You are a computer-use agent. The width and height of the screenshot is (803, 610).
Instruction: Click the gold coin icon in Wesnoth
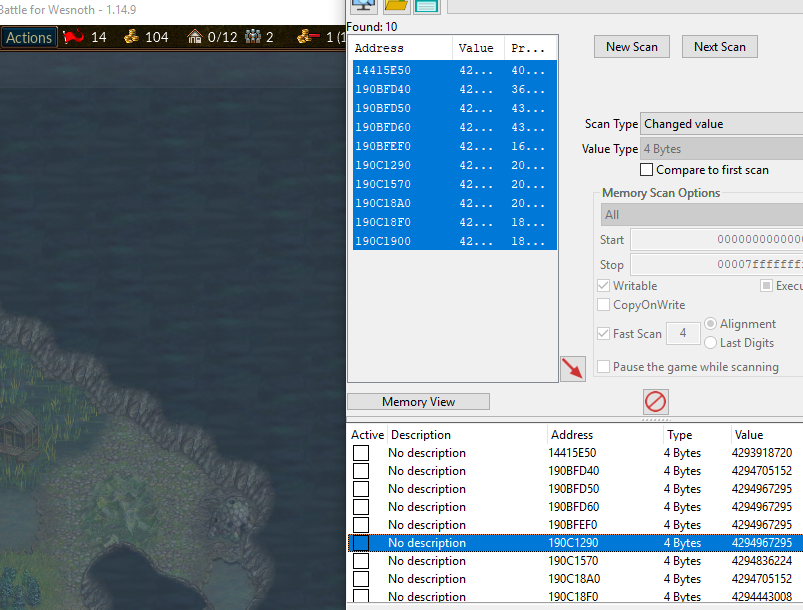coord(131,36)
